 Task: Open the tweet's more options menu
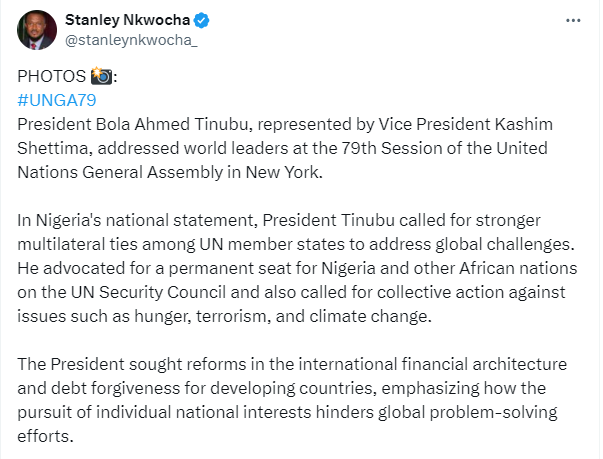[x=571, y=21]
